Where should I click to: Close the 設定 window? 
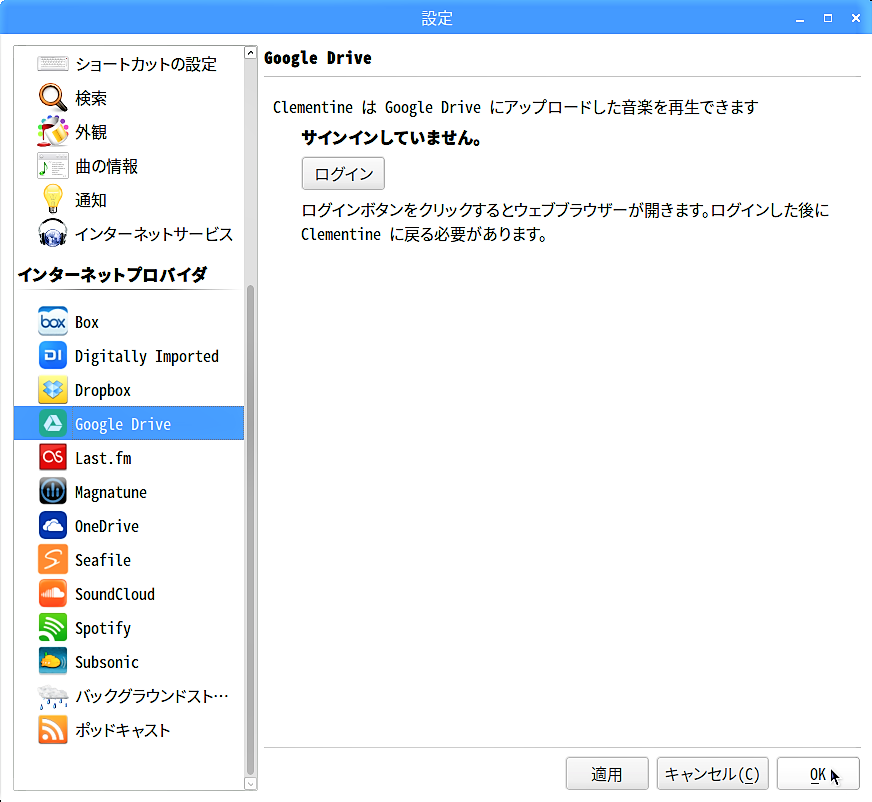point(856,18)
